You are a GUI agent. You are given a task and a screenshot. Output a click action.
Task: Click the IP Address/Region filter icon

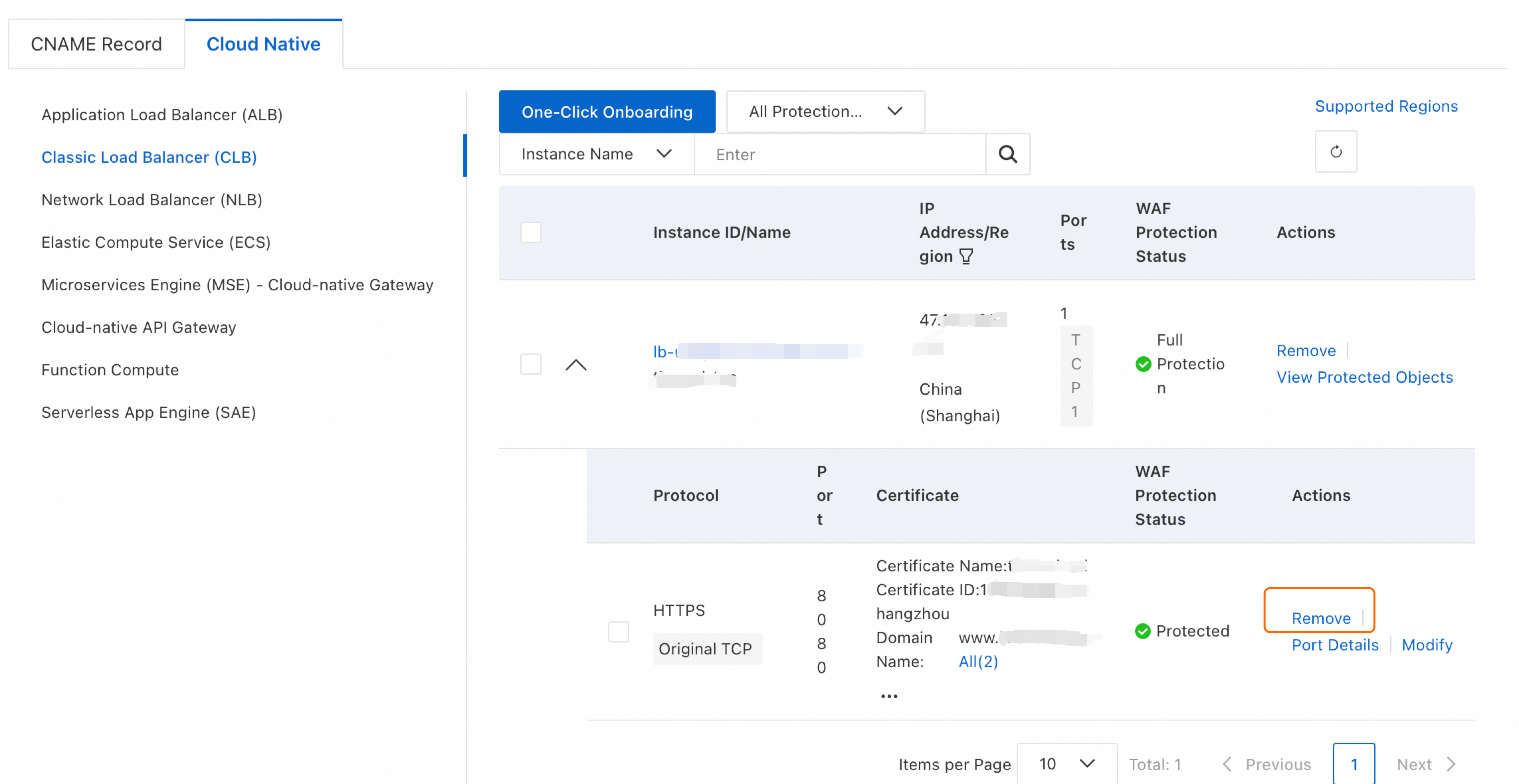click(966, 256)
